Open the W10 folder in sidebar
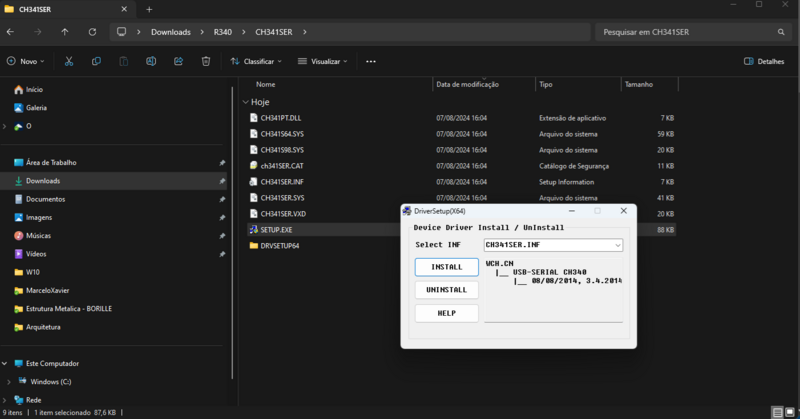 pos(33,272)
